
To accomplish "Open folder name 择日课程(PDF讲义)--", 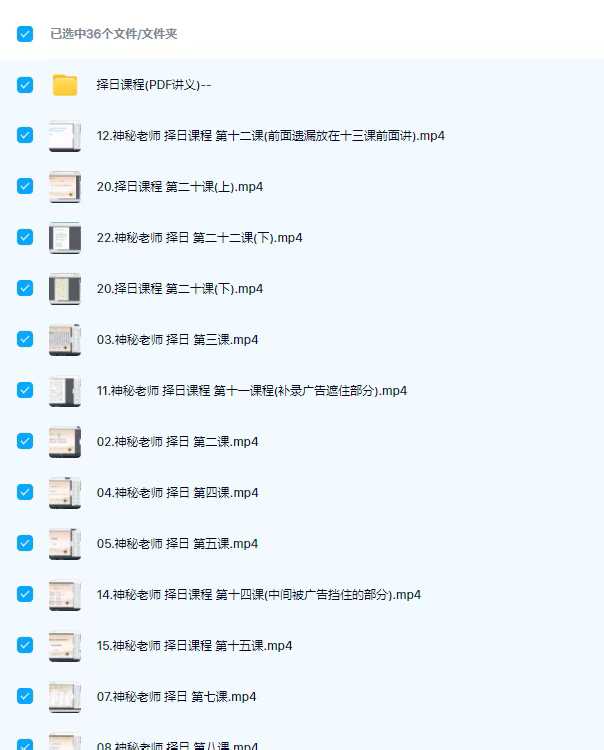I will point(154,85).
